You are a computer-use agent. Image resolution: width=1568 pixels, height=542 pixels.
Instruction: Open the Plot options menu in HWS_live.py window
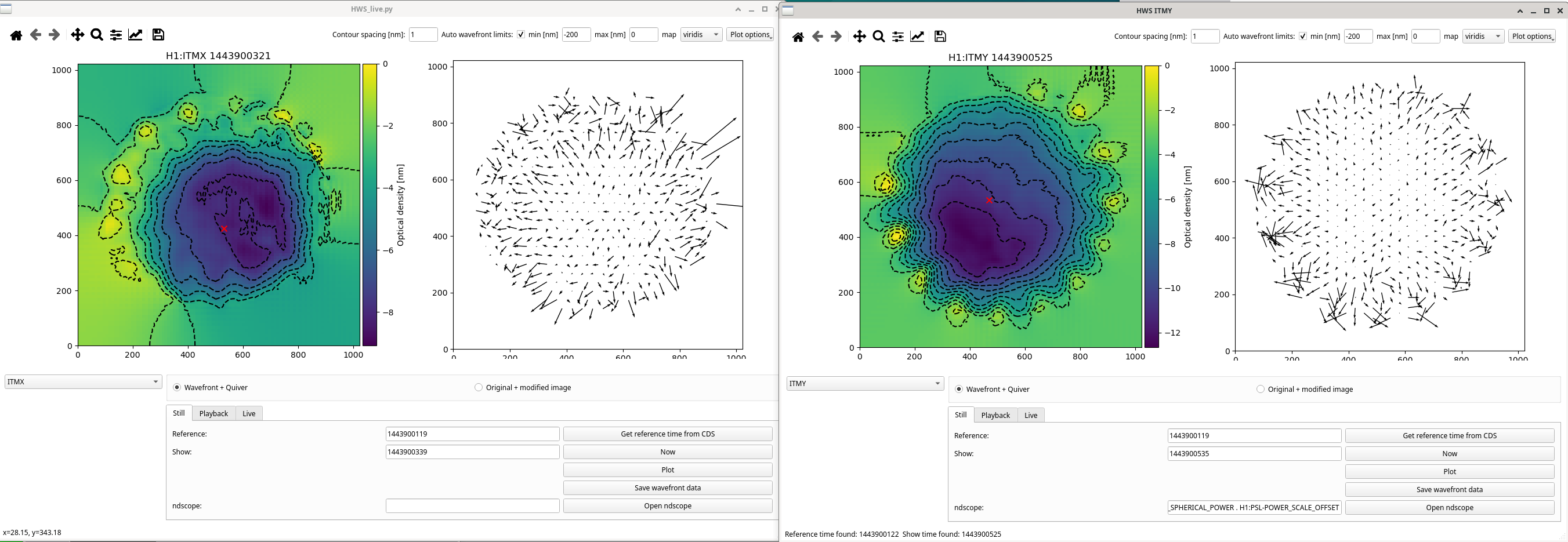pyautogui.click(x=750, y=35)
